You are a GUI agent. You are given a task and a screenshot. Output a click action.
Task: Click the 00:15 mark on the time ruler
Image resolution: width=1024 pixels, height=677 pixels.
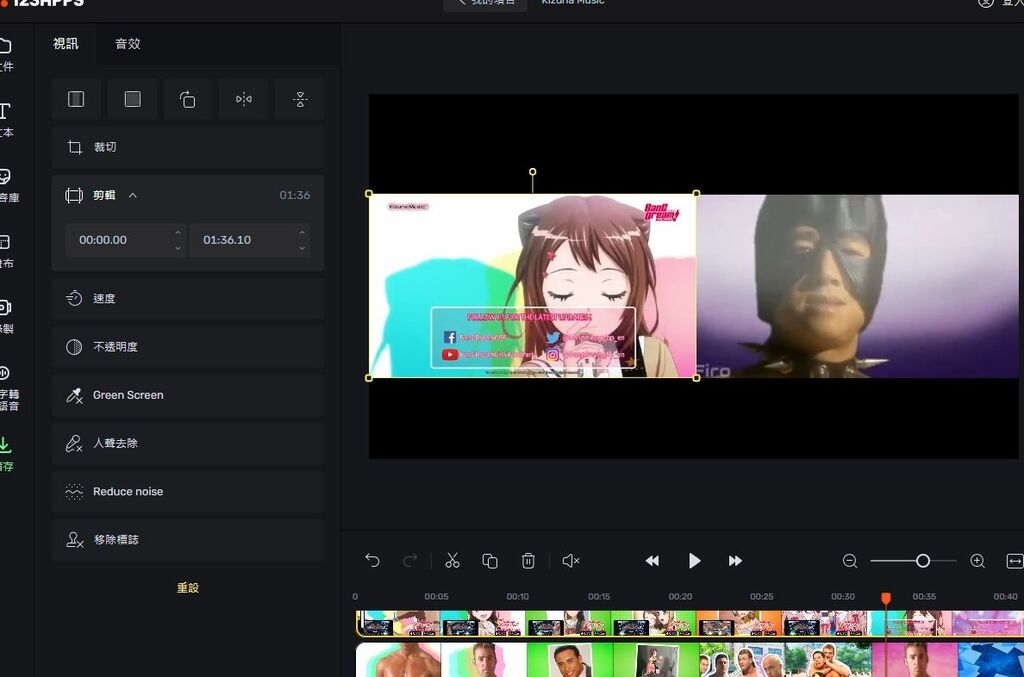(599, 597)
